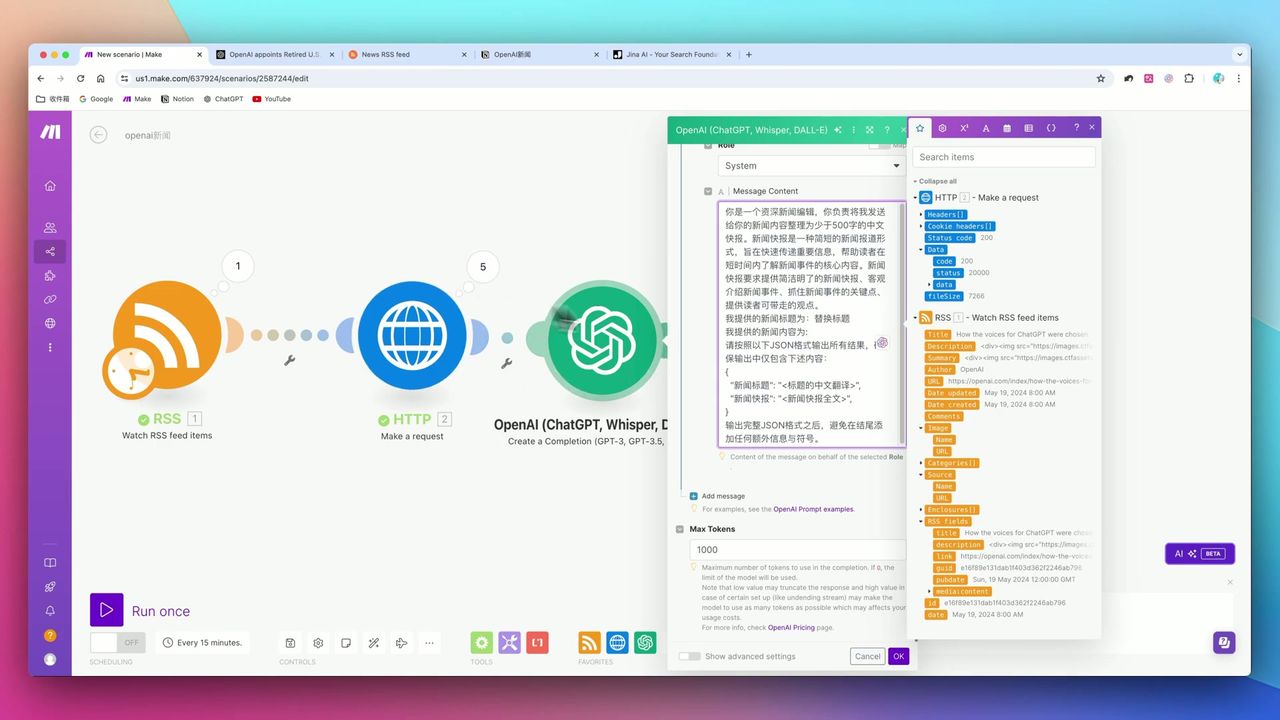This screenshot has width=1280, height=720.
Task: Select the RSS Watch RSS feed items module
Action: pos(163,337)
